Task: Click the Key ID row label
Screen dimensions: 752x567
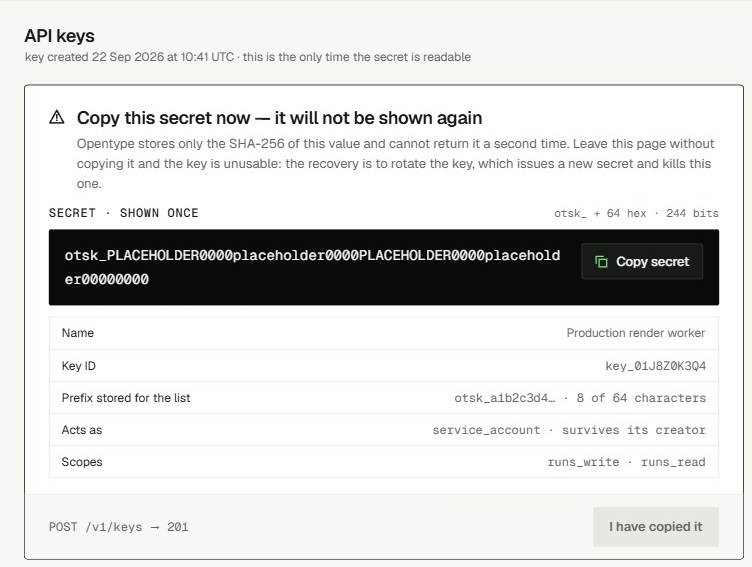Action: point(79,366)
